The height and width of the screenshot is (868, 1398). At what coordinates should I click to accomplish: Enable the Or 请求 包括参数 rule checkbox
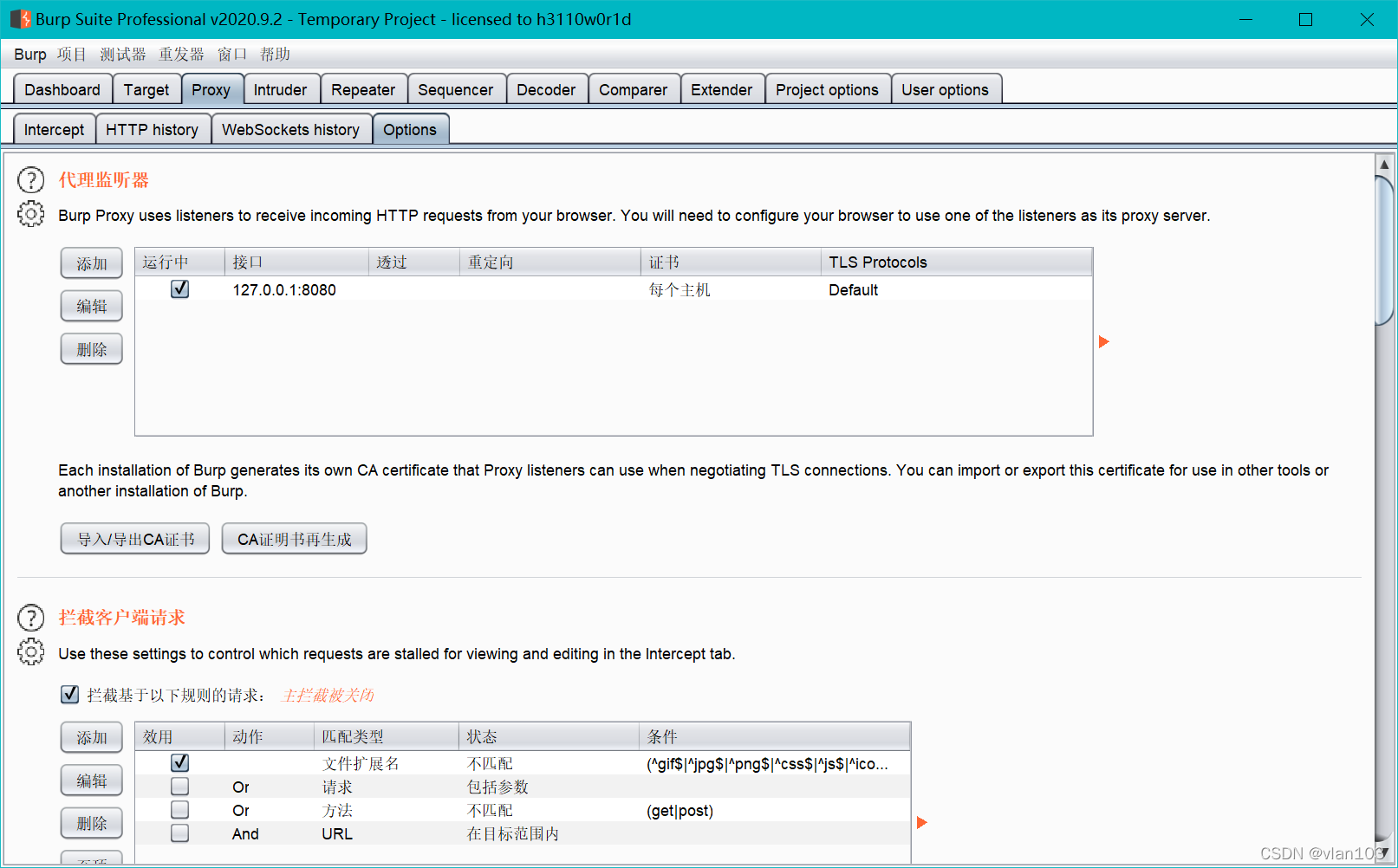179,787
